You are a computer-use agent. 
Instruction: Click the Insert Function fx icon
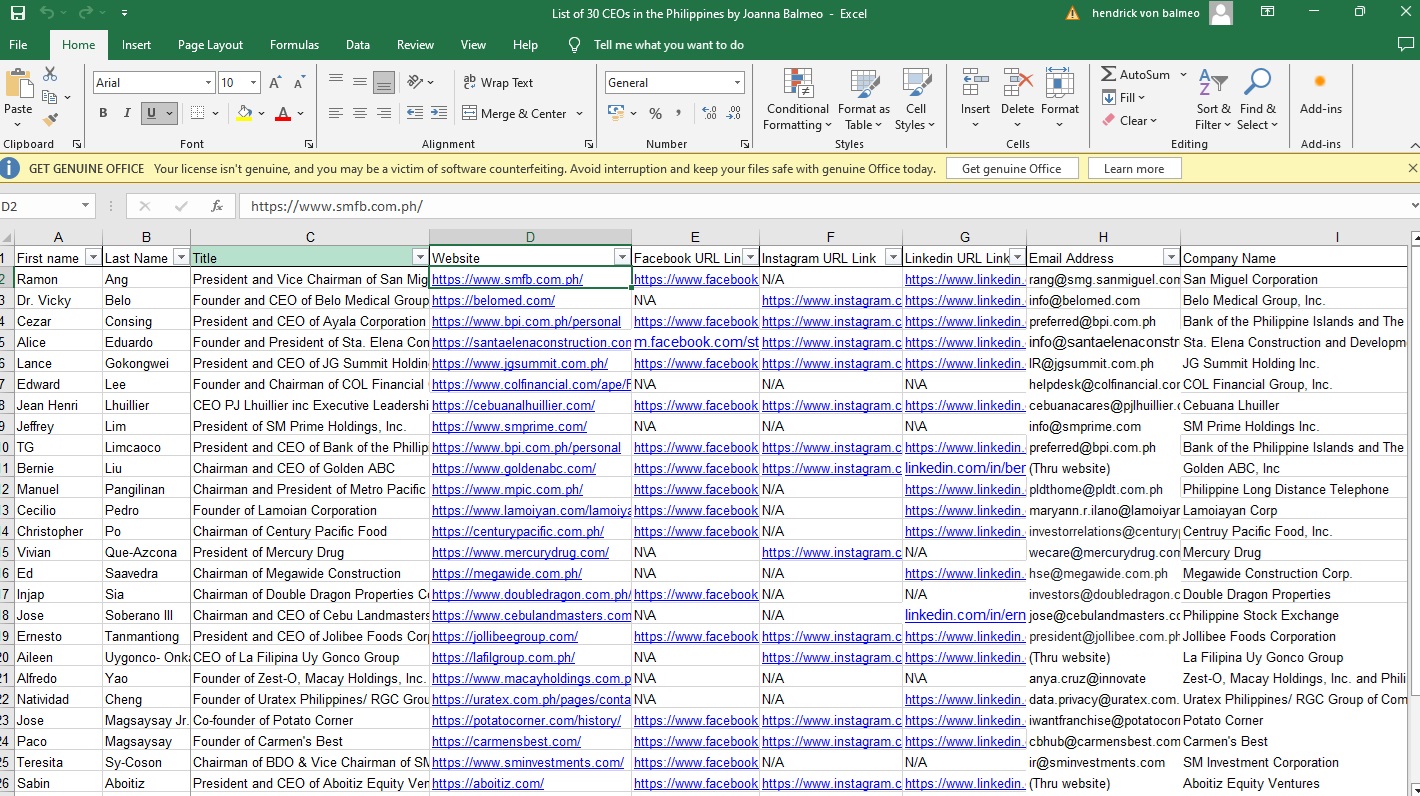click(217, 206)
